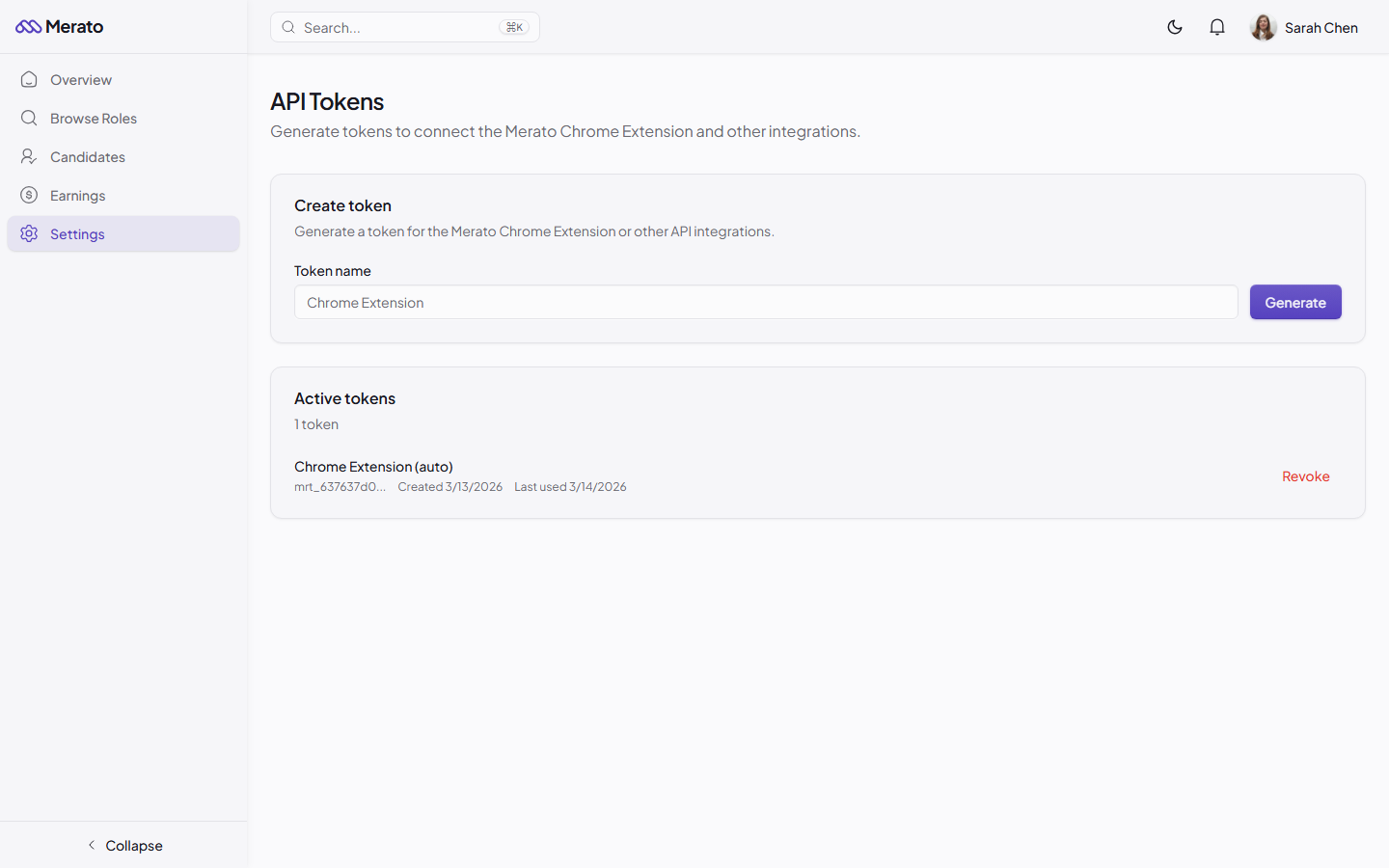The height and width of the screenshot is (868, 1389).
Task: Toggle dark mode with the moon icon
Action: tap(1175, 27)
